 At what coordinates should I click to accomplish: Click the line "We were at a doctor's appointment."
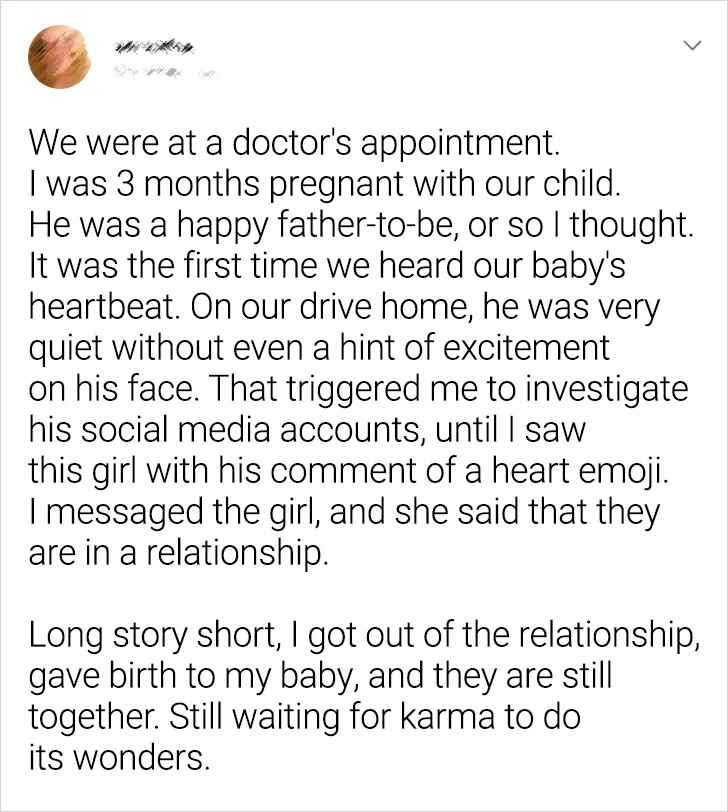click(290, 145)
